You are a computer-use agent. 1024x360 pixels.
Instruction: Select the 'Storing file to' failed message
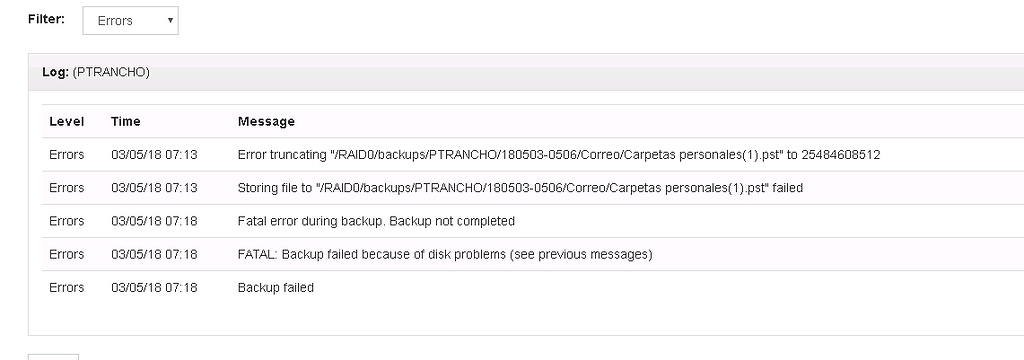[x=520, y=188]
